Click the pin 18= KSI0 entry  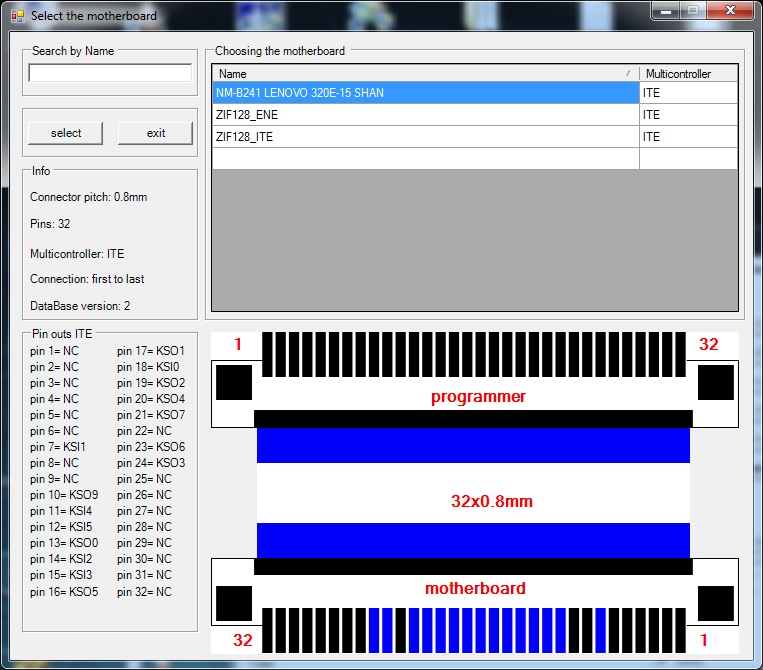click(x=148, y=367)
